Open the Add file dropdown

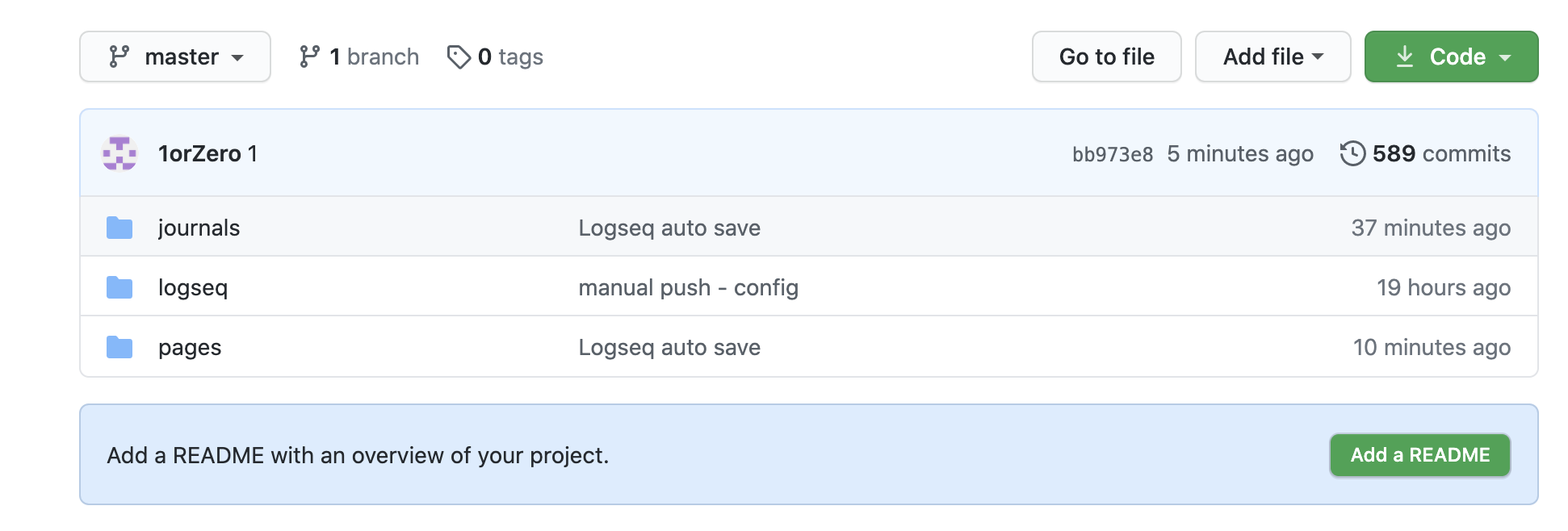point(1272,56)
